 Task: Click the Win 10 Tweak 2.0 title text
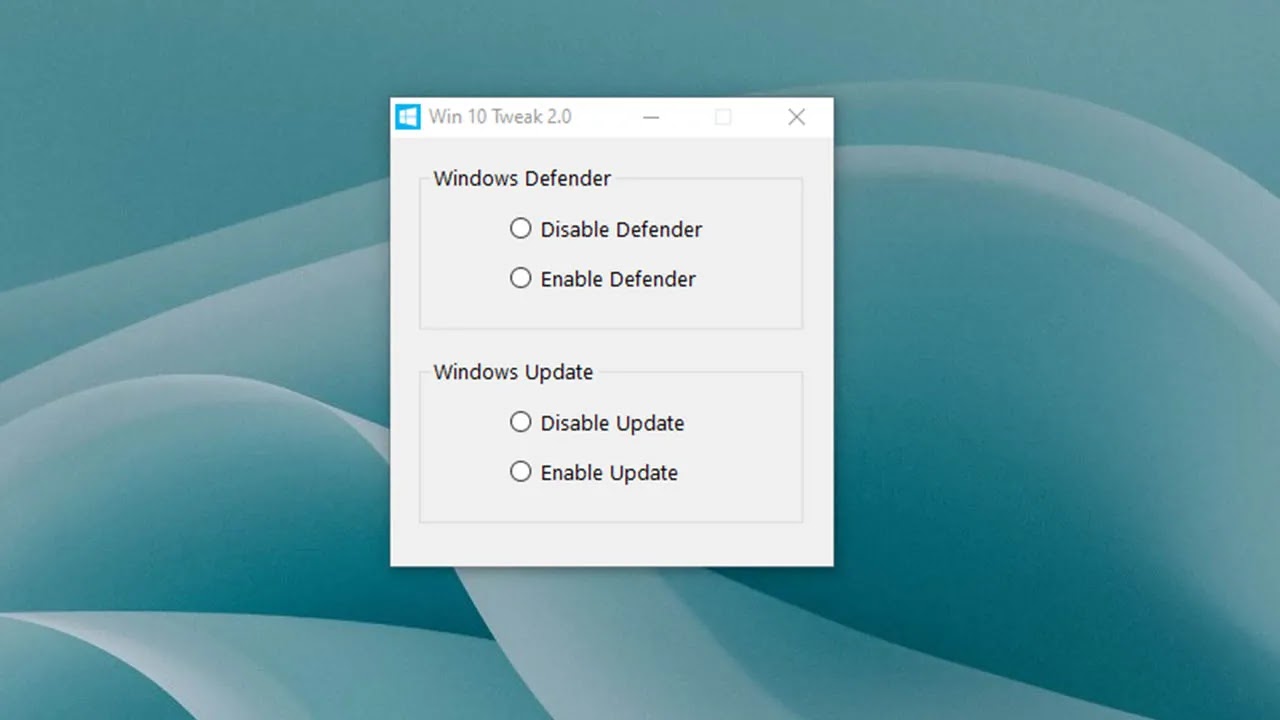click(500, 117)
